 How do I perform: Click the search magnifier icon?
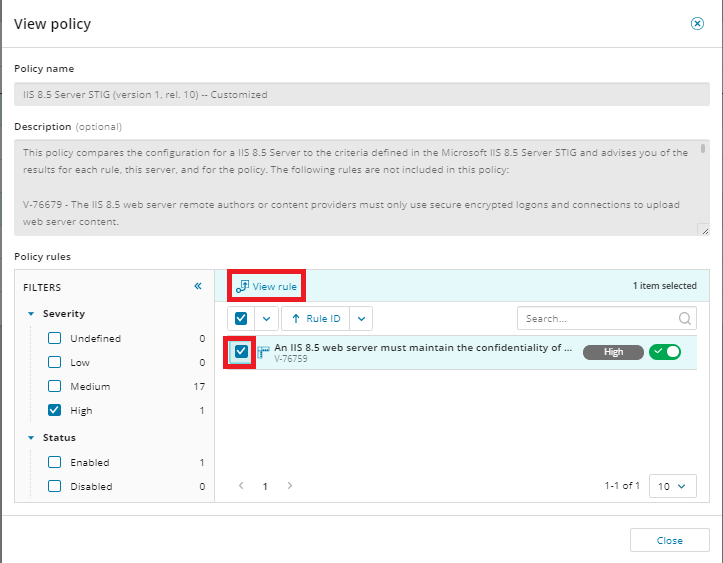(x=685, y=319)
